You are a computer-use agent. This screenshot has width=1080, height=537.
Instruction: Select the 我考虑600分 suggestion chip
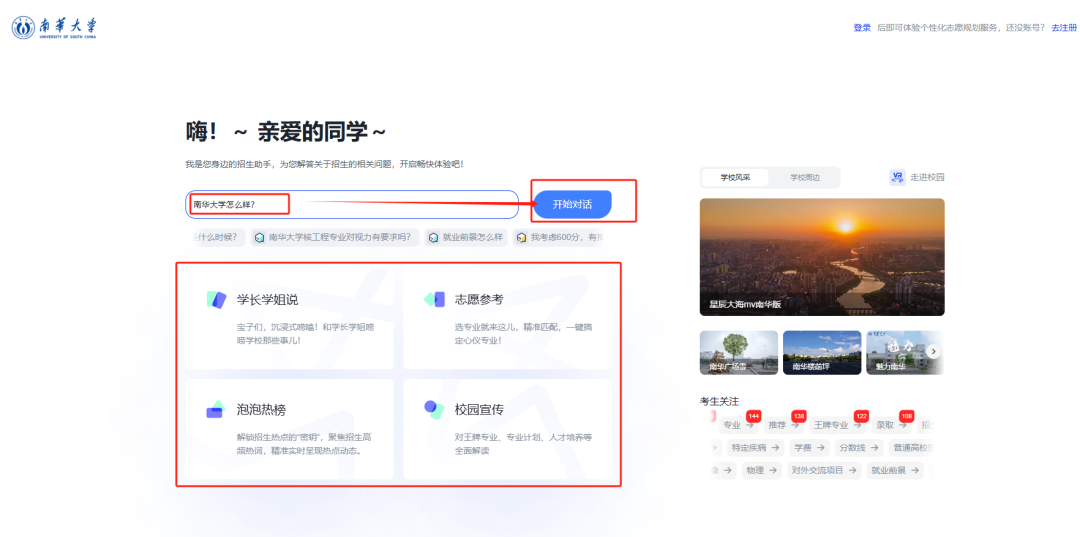(558, 238)
